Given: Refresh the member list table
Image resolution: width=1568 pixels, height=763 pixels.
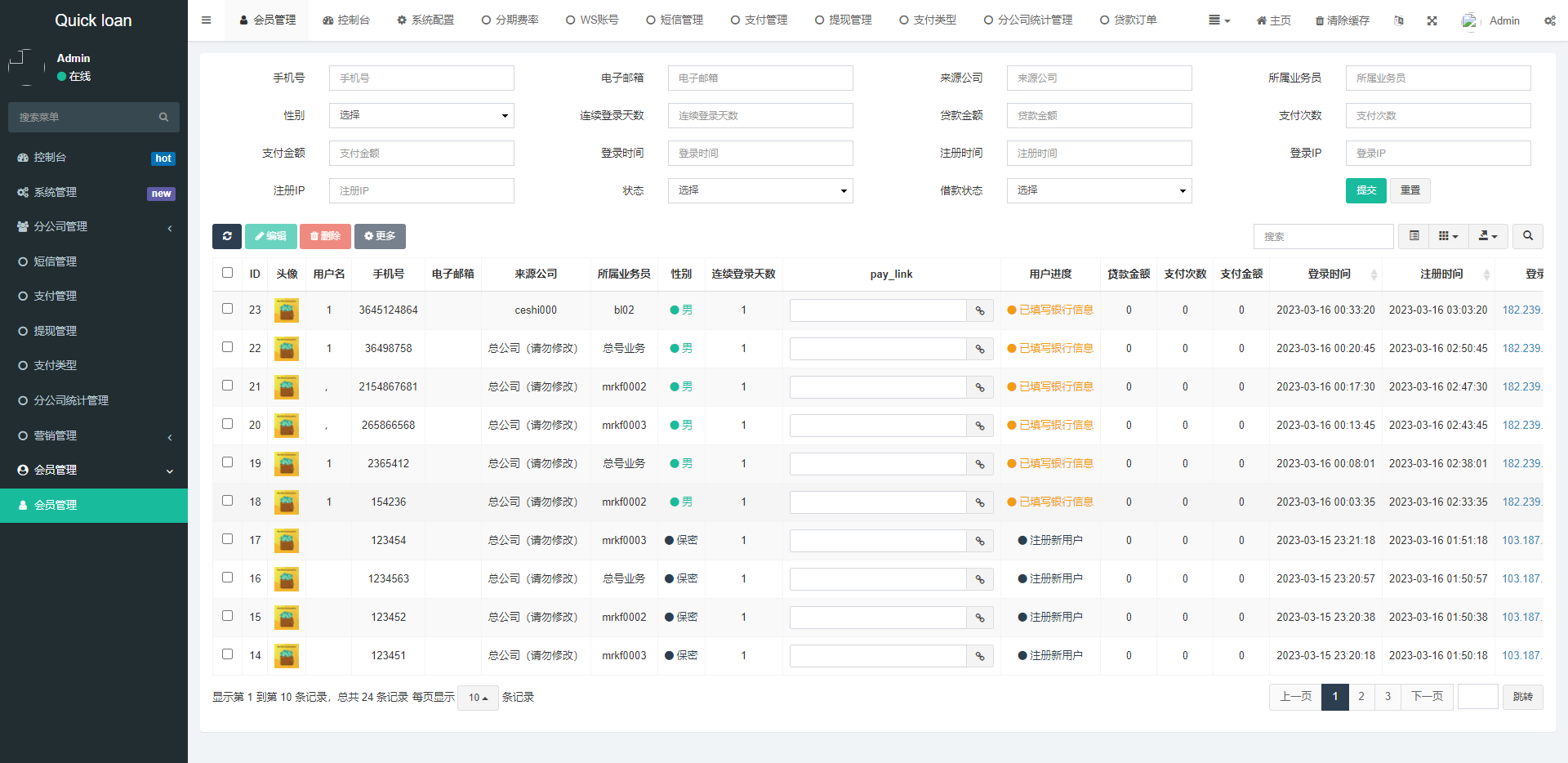Looking at the screenshot, I should 227,236.
